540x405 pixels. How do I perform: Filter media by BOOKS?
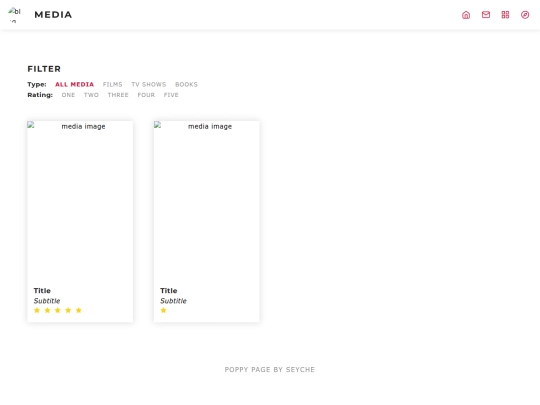(186, 84)
